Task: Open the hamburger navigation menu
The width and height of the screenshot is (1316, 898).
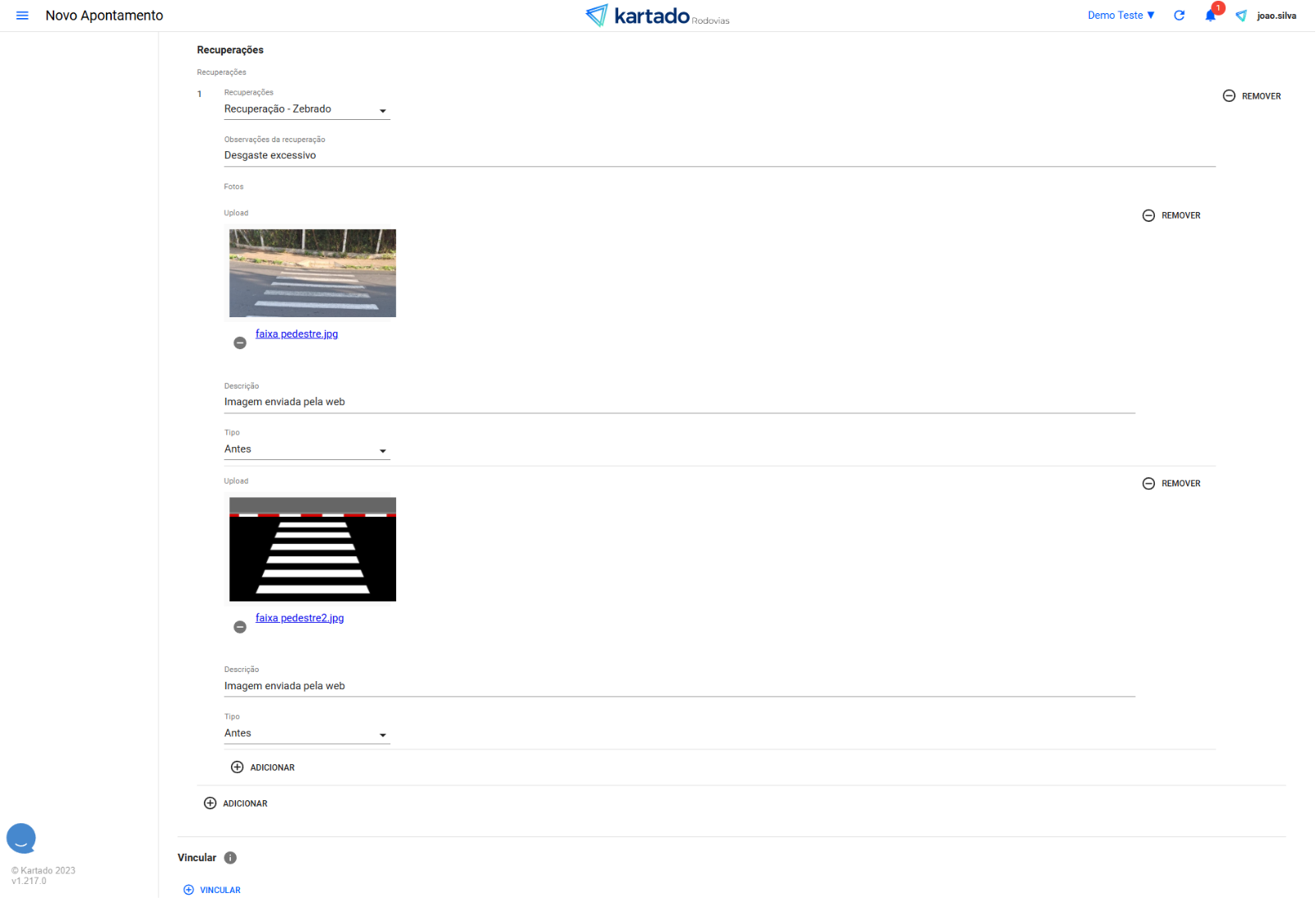Action: pyautogui.click(x=22, y=16)
